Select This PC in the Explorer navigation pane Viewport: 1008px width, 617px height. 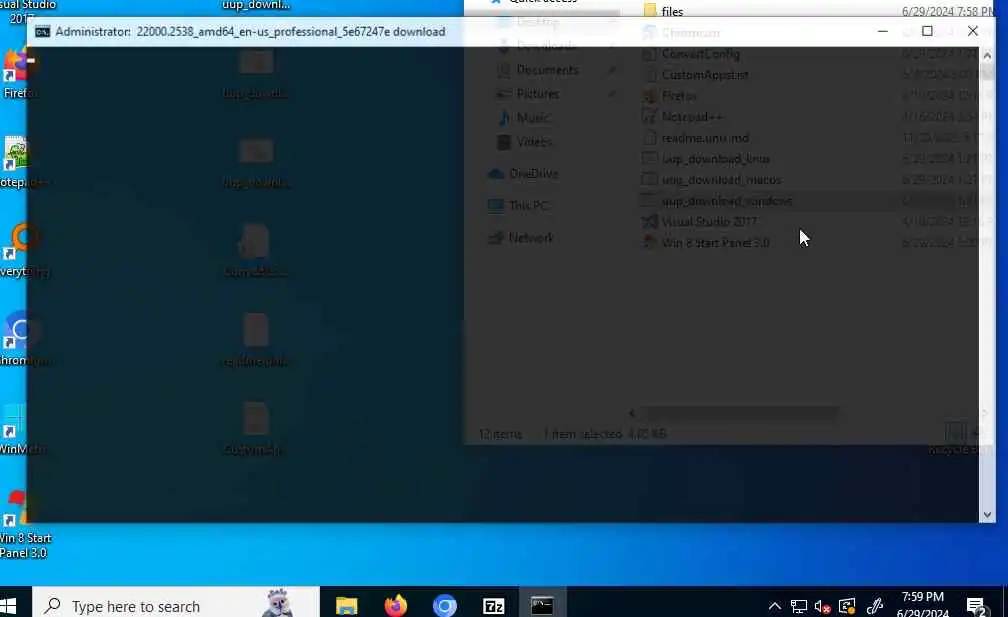click(x=528, y=206)
